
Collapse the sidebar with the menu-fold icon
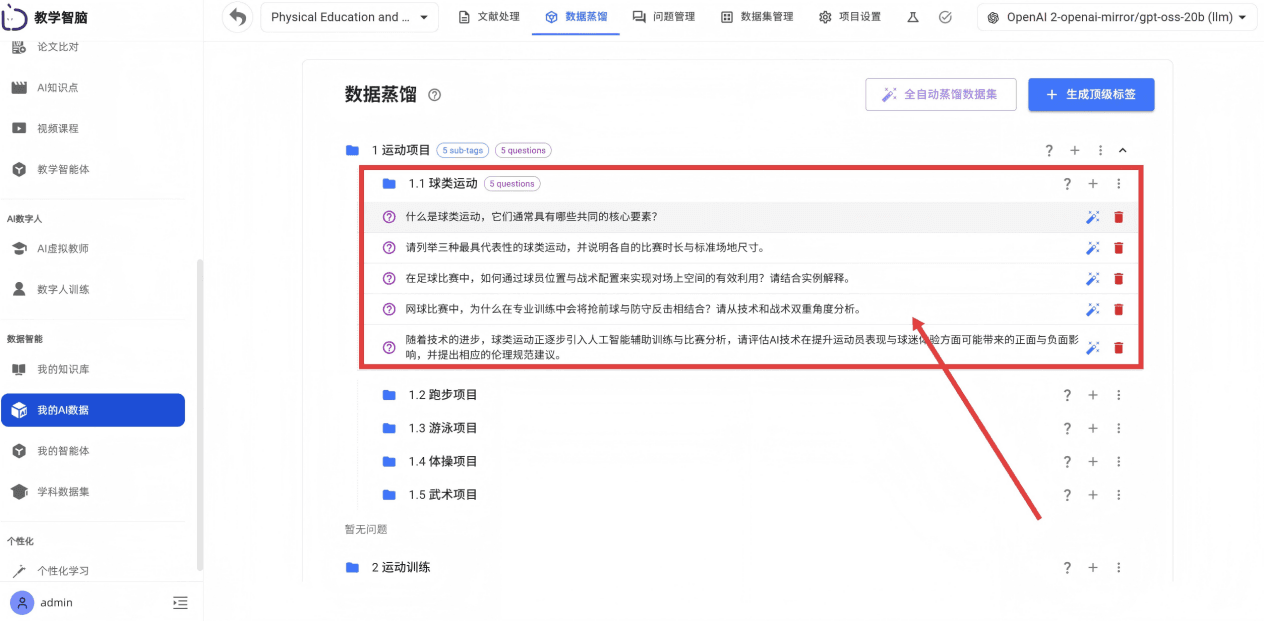click(x=180, y=603)
